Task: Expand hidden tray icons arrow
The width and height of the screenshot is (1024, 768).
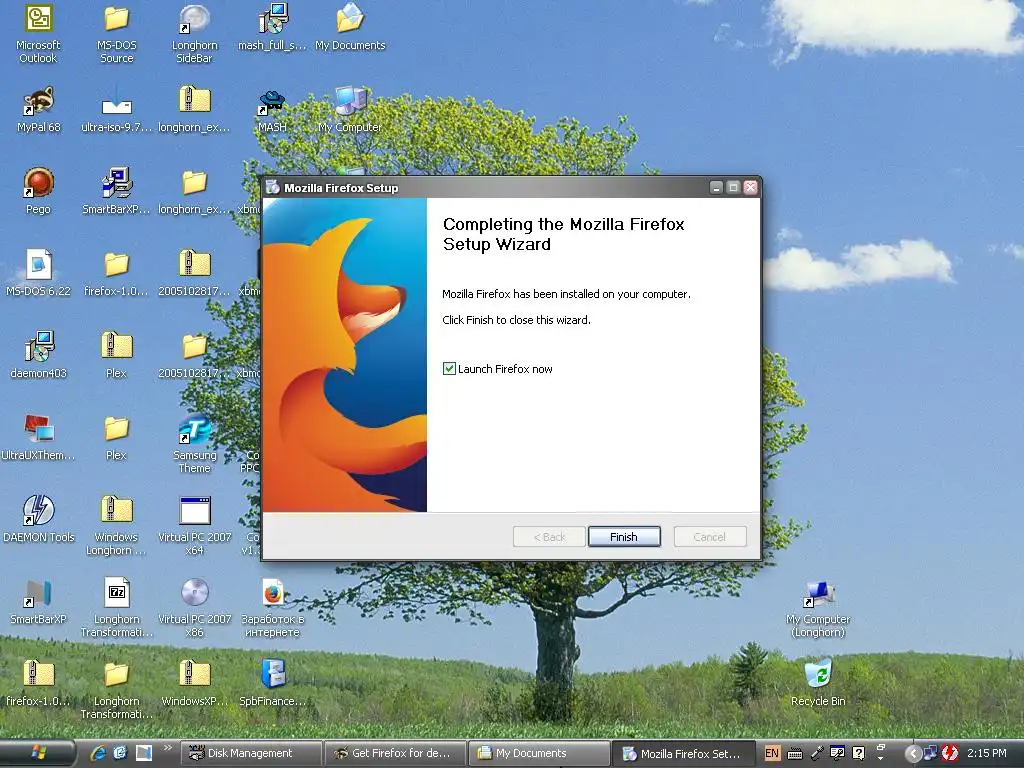Action: point(913,754)
